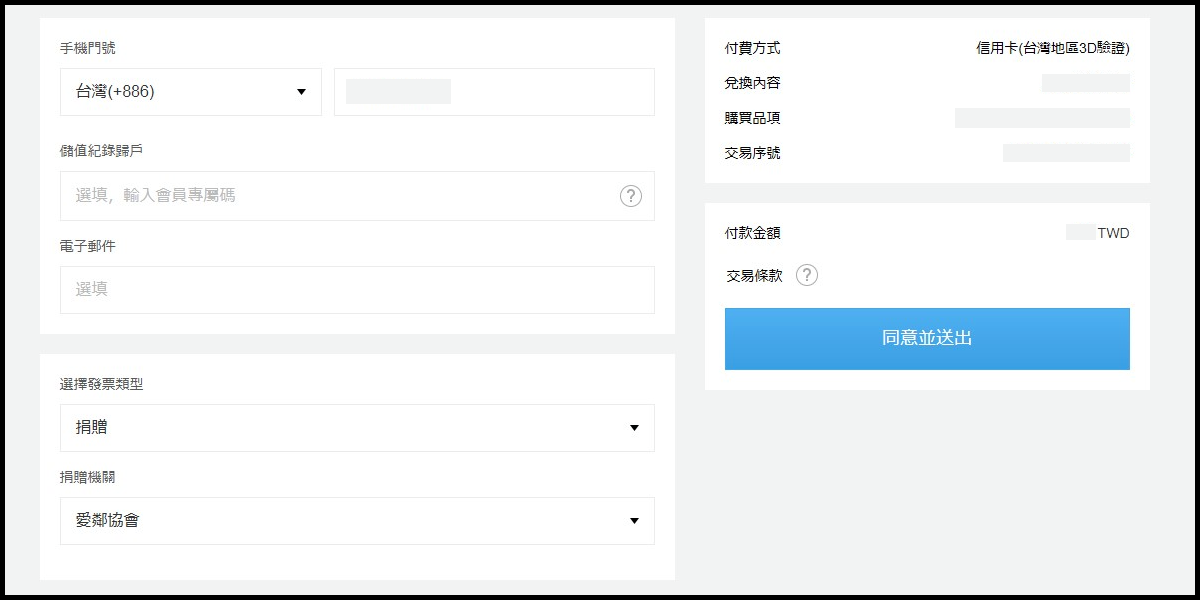Click the 捐贈機關 label
This screenshot has height=600, width=1200.
(87, 477)
